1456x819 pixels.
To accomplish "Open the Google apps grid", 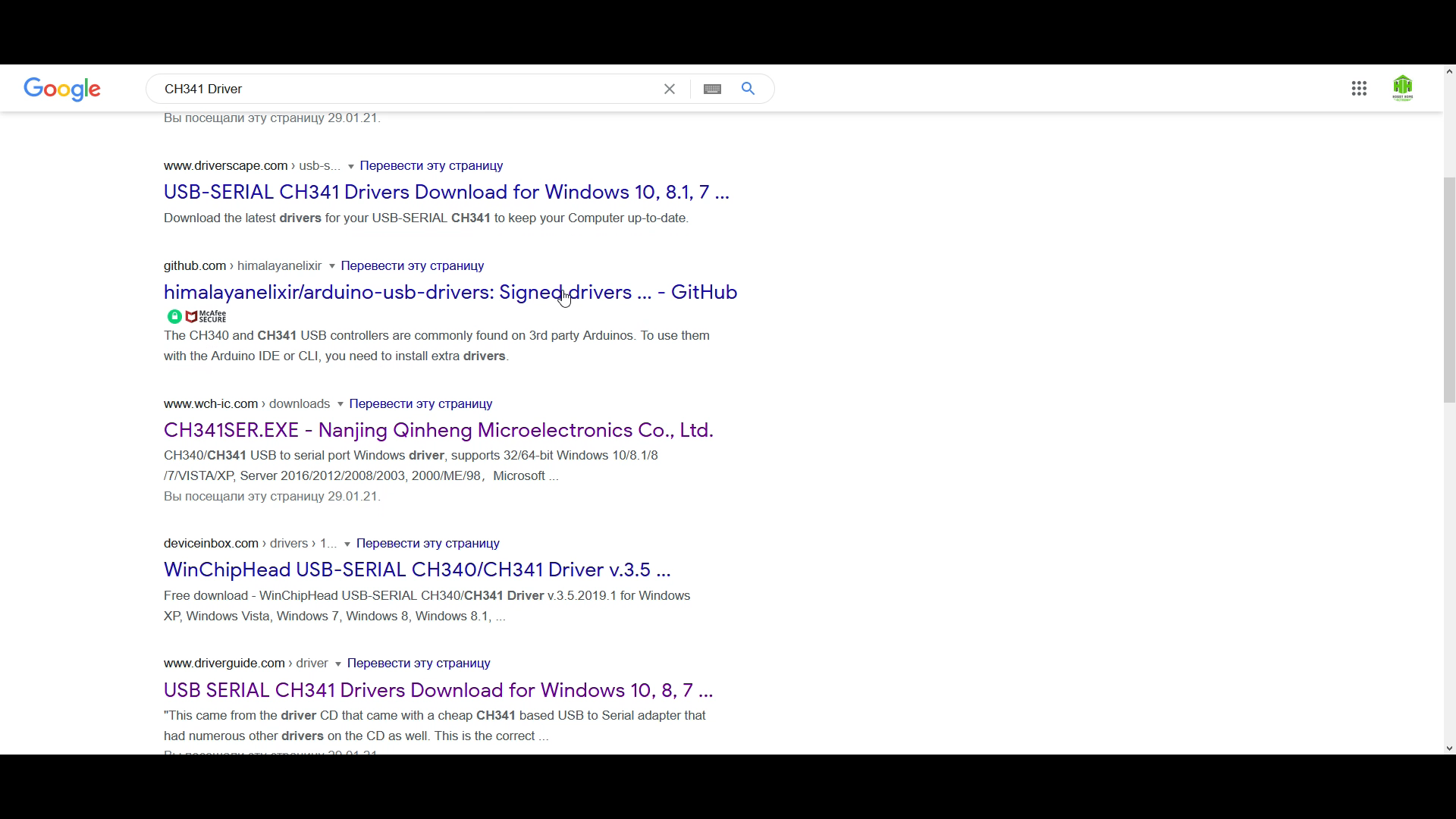I will click(1360, 88).
